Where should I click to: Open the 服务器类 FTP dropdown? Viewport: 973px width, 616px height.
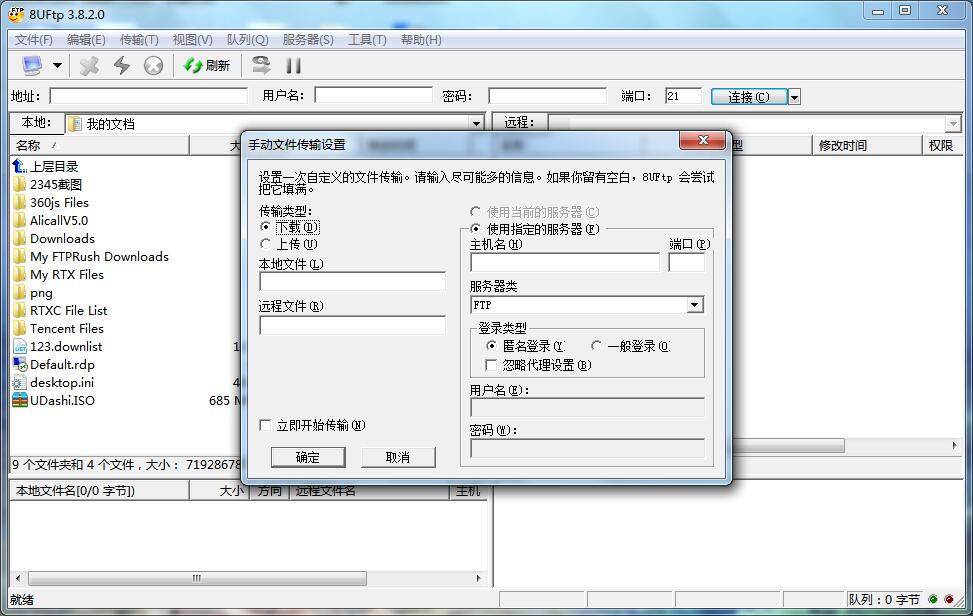695,305
